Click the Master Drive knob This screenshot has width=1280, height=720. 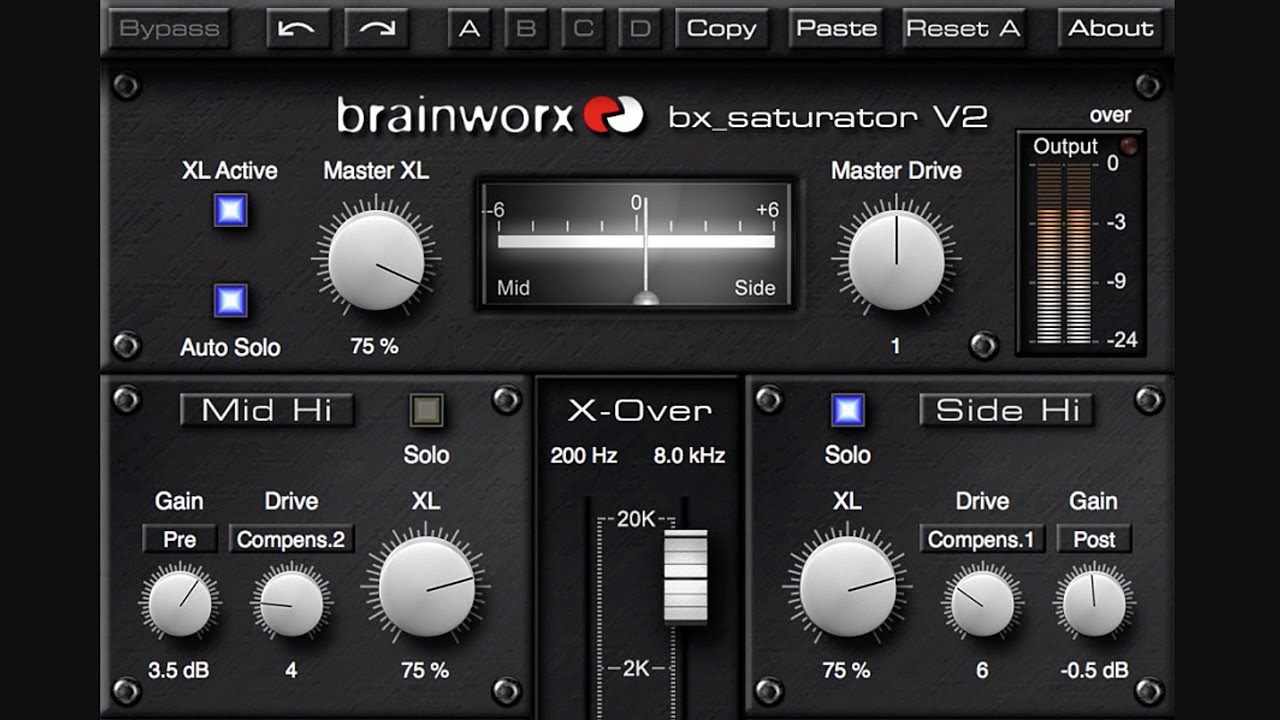896,261
